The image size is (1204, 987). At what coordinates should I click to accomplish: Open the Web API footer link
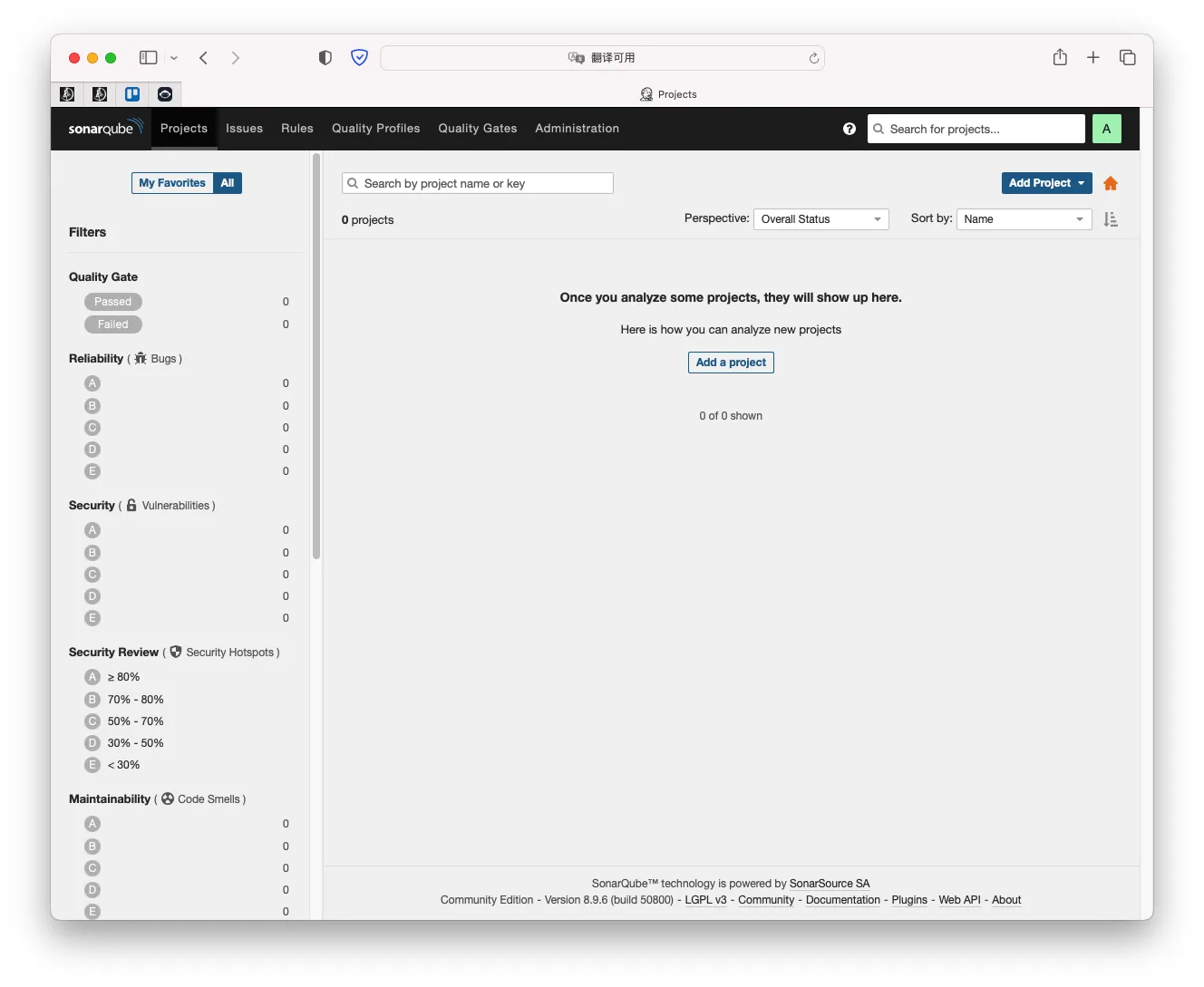click(x=960, y=900)
